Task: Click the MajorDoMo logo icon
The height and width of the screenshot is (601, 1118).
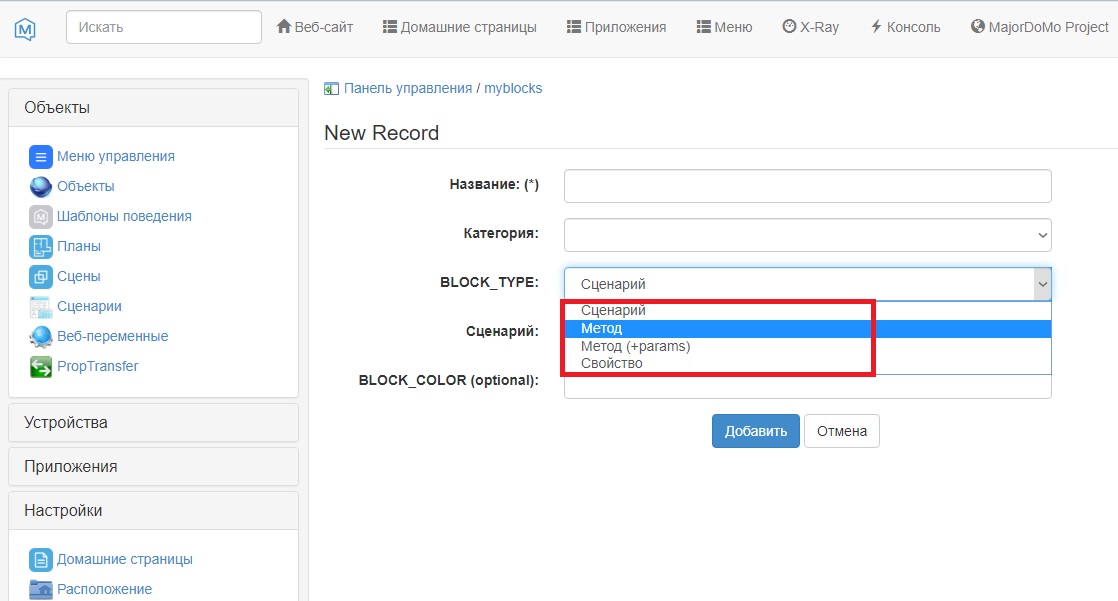Action: (25, 28)
